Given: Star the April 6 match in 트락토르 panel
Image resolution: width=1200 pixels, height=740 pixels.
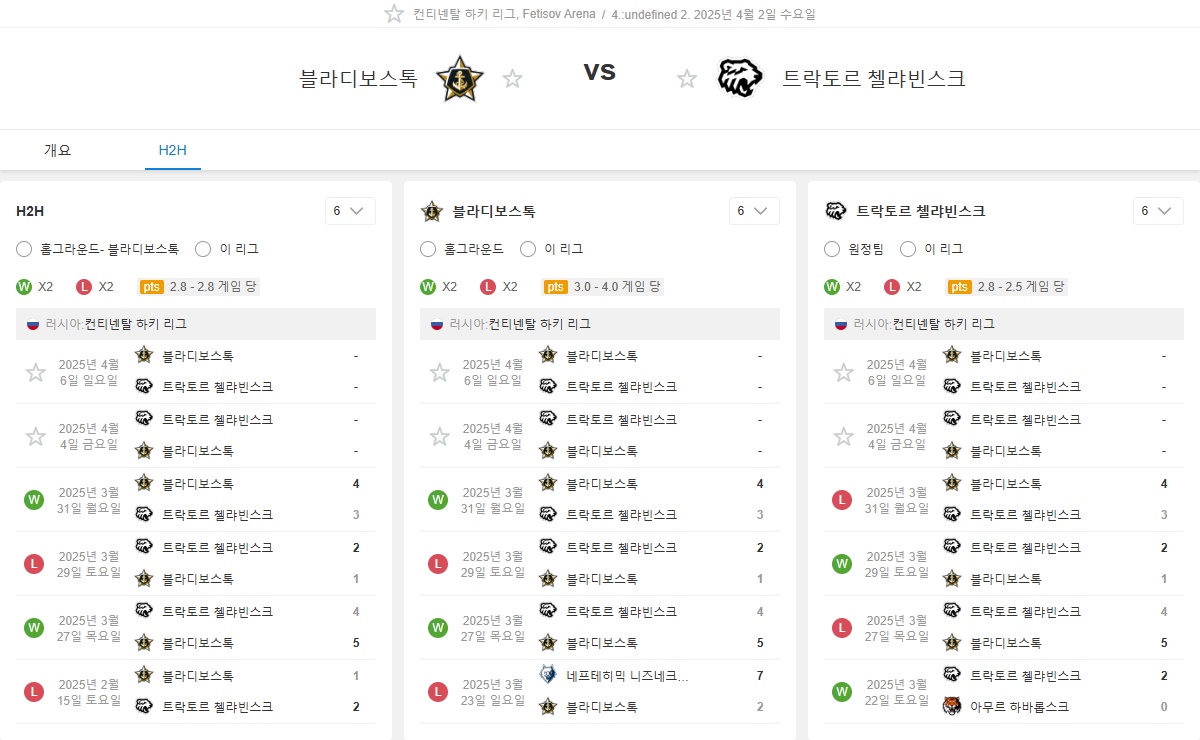Looking at the screenshot, I should (844, 372).
